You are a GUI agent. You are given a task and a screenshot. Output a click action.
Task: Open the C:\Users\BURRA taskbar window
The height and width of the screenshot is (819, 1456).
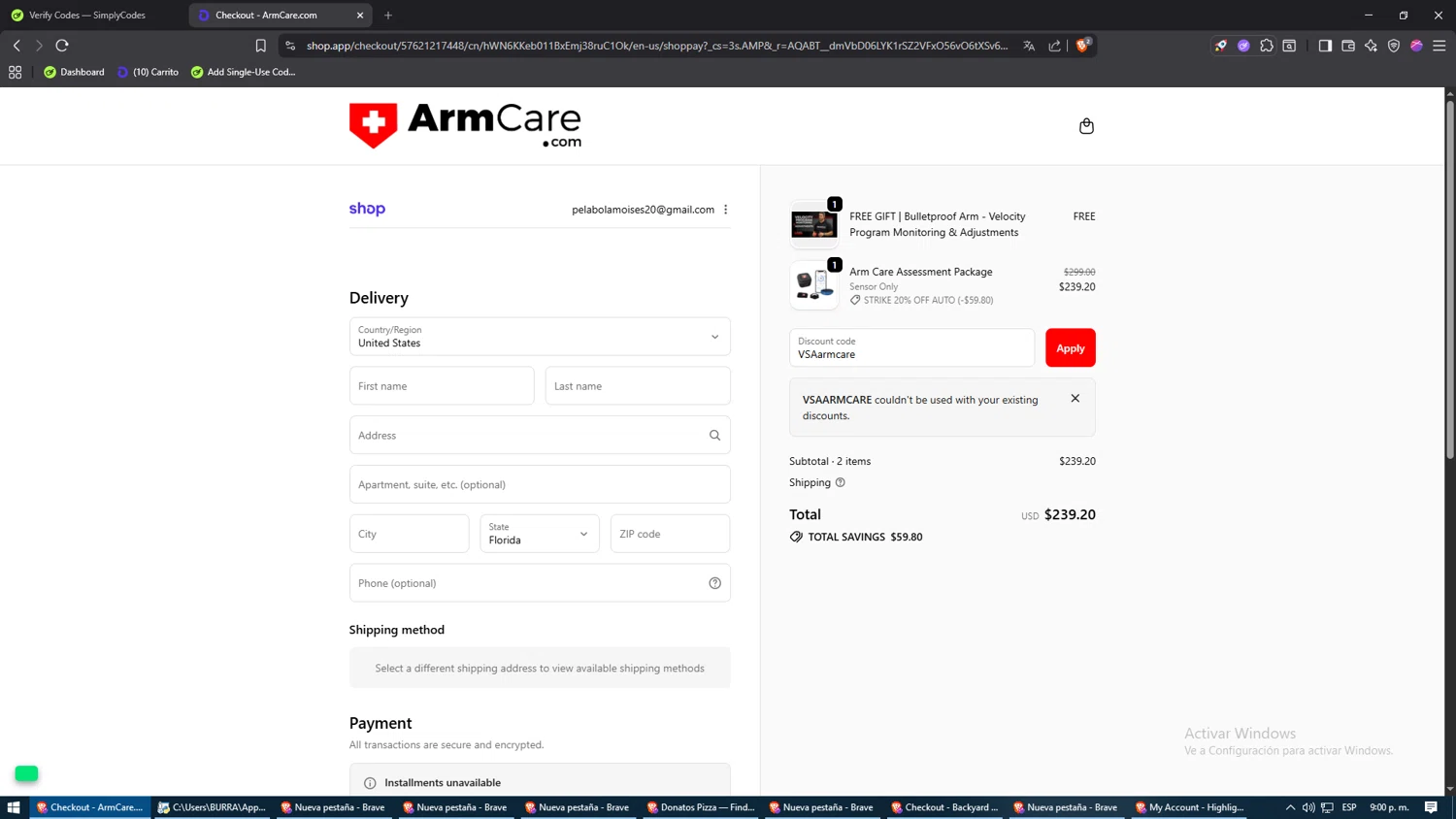(213, 807)
